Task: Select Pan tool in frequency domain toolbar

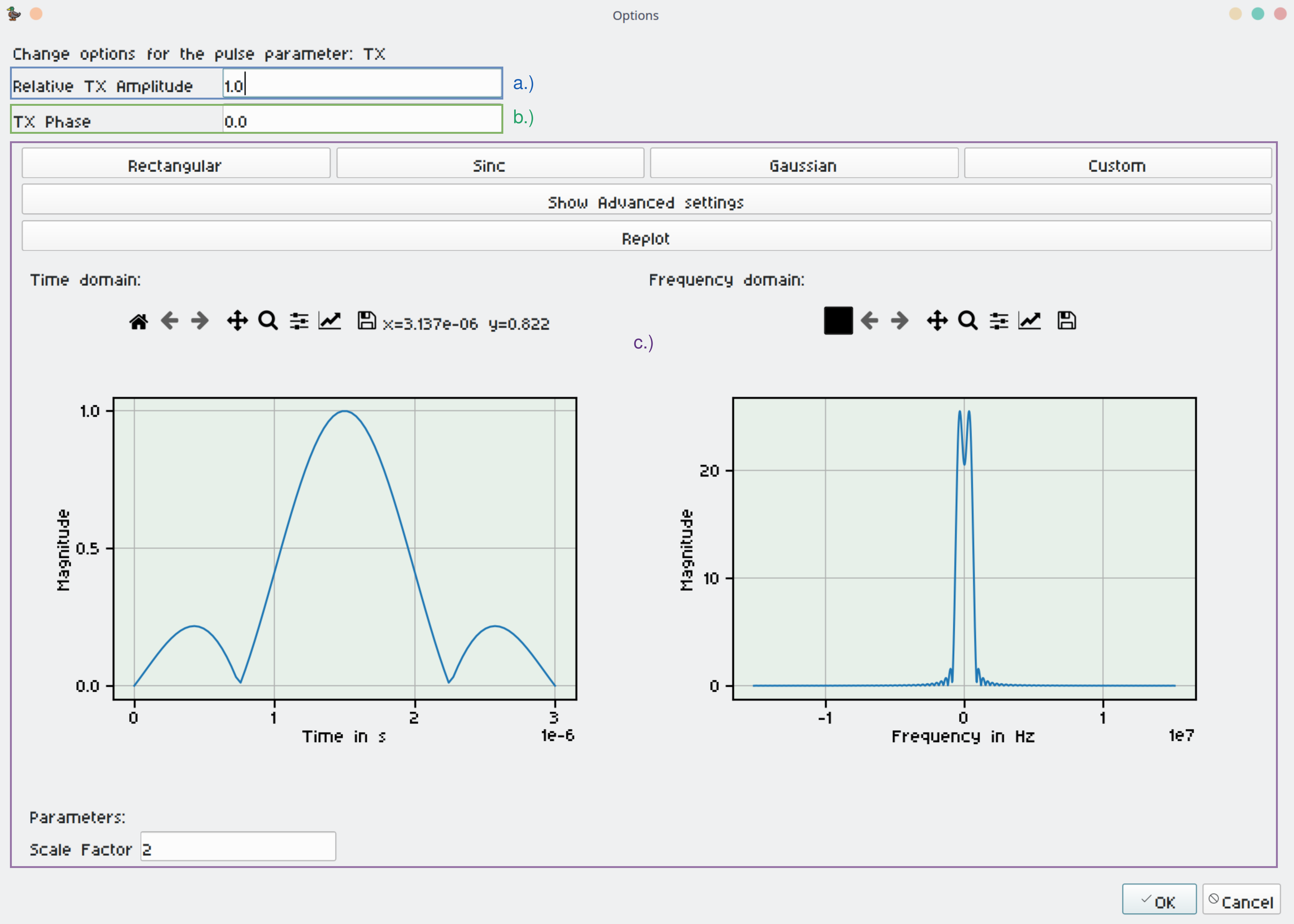Action: click(x=937, y=321)
